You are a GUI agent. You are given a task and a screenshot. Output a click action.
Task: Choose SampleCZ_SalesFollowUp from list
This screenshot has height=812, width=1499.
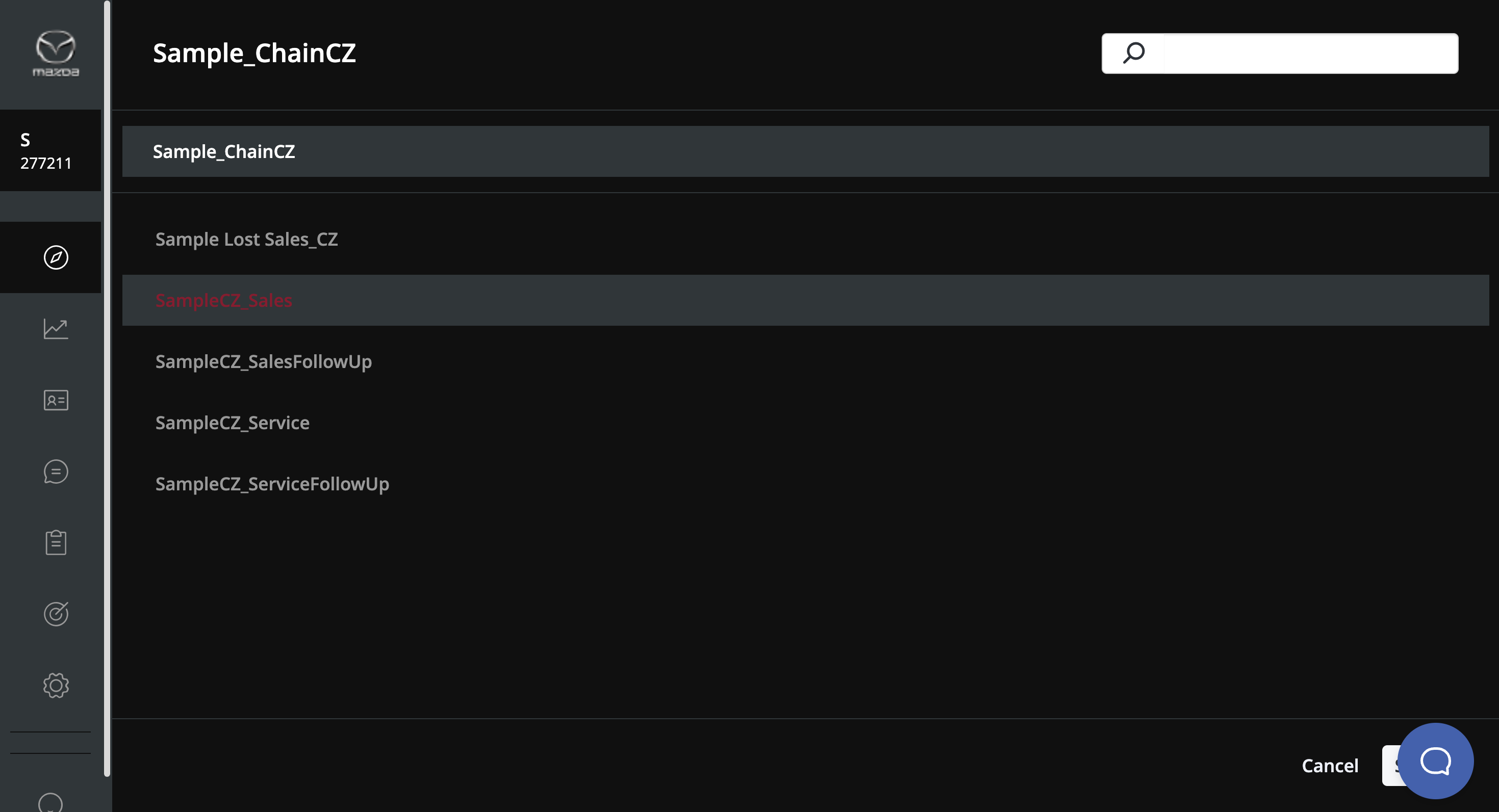click(263, 362)
